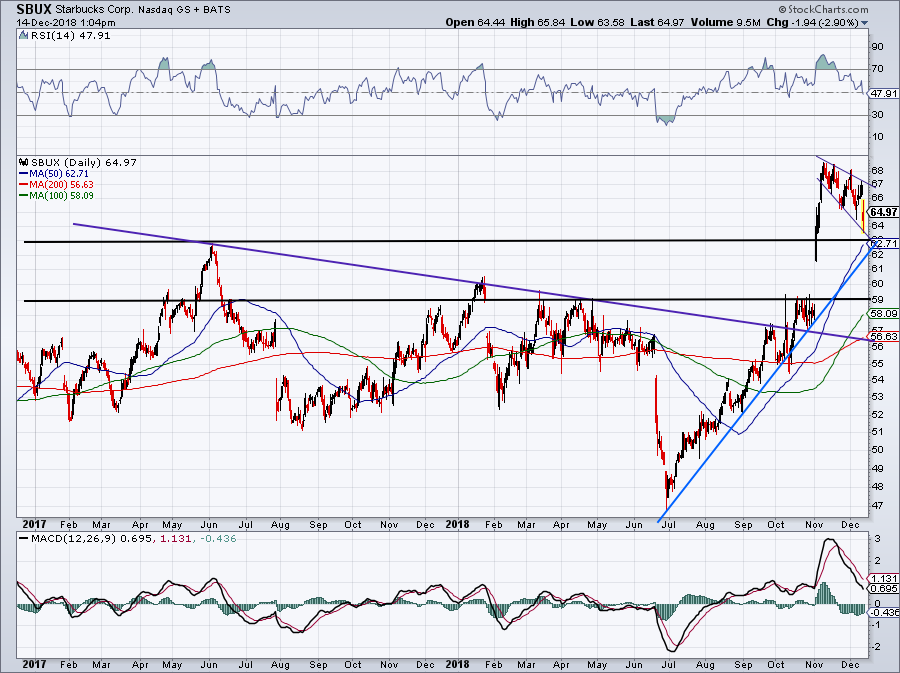Click the Open 64.44 quote value
The height and width of the screenshot is (673, 900).
click(475, 22)
